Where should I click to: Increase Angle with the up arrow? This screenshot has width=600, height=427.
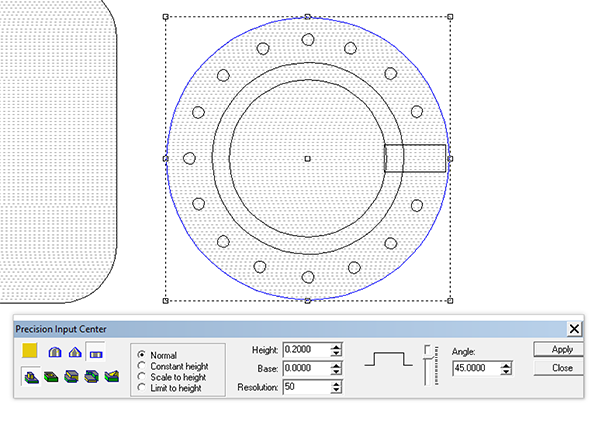[506, 365]
